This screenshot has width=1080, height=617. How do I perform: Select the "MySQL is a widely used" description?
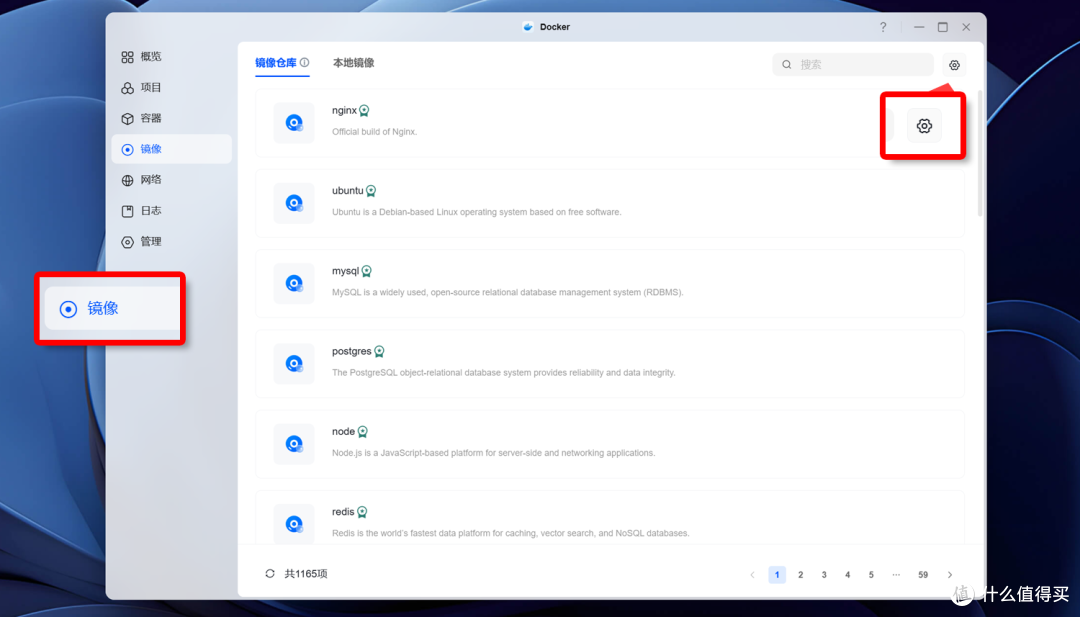click(508, 292)
